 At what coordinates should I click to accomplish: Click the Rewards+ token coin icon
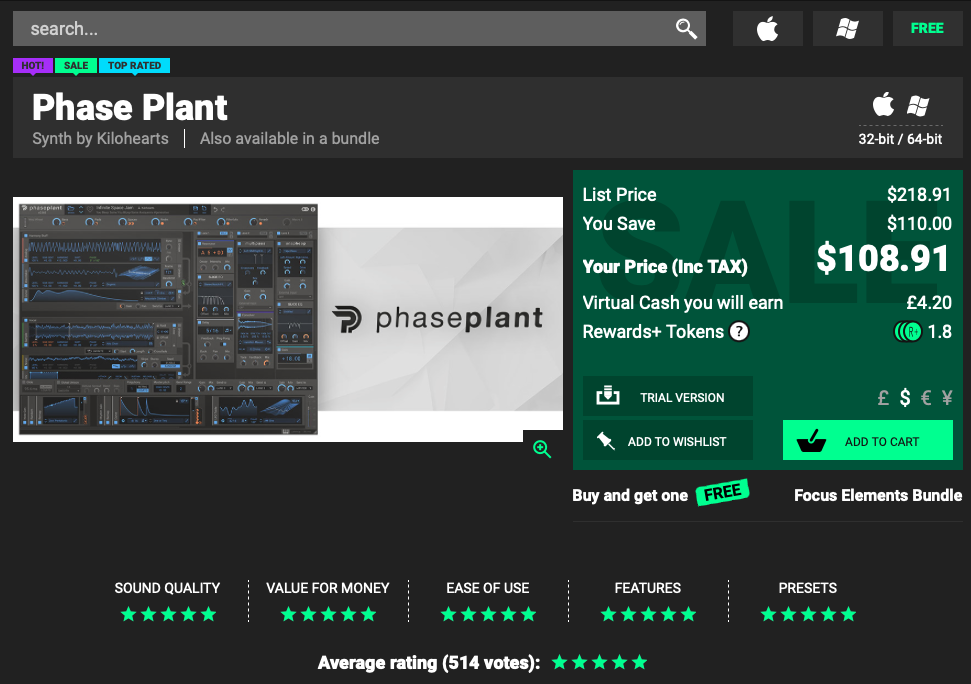click(x=908, y=332)
